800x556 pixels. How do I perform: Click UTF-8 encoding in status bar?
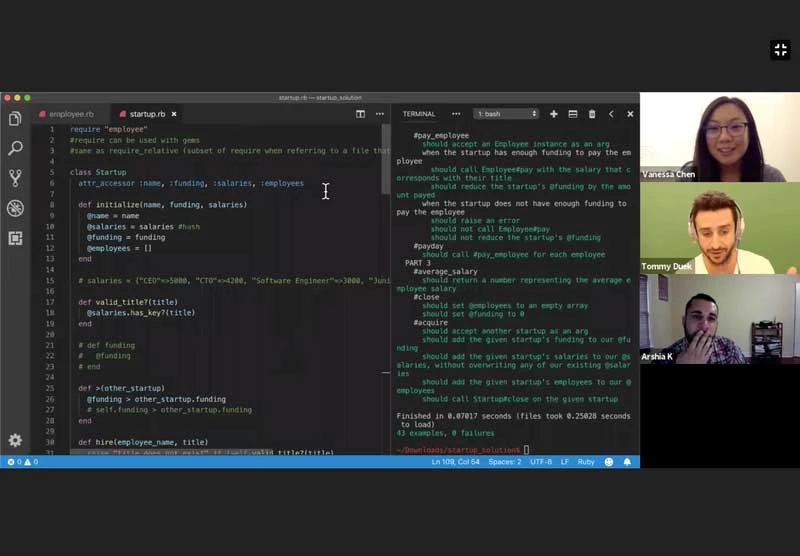coord(540,462)
